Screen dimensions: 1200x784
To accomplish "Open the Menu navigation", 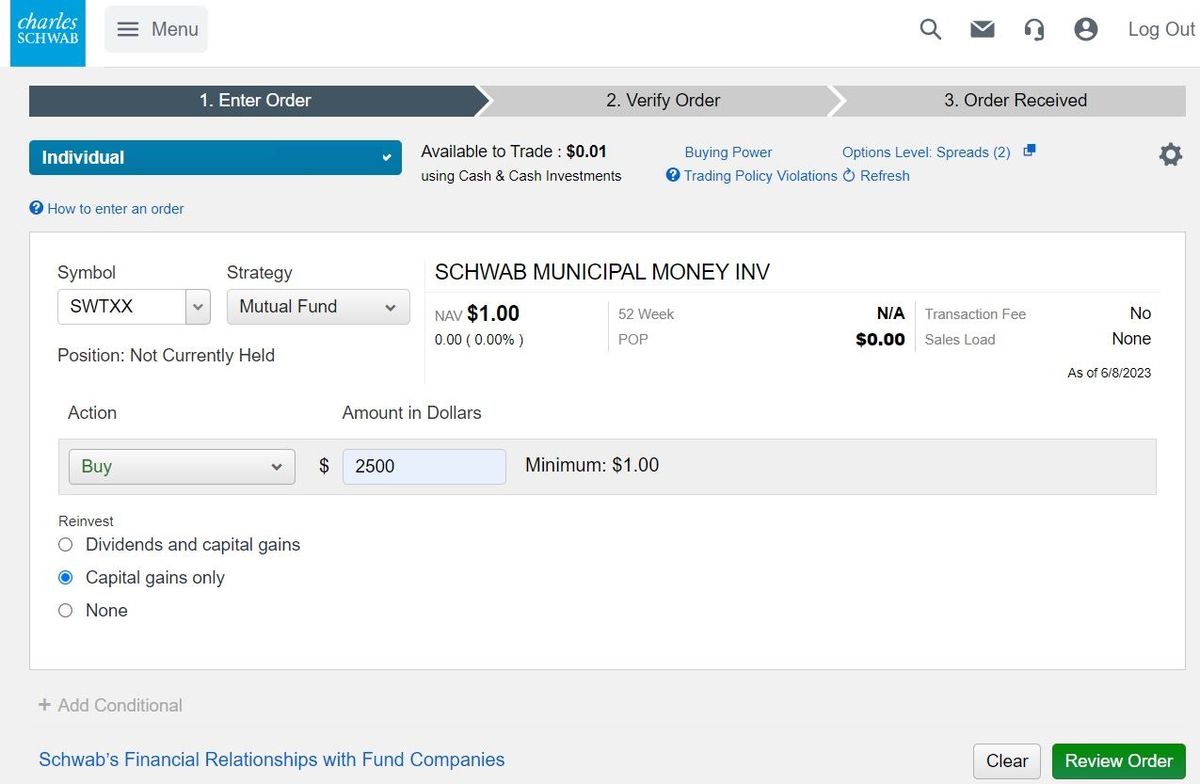I will (155, 29).
